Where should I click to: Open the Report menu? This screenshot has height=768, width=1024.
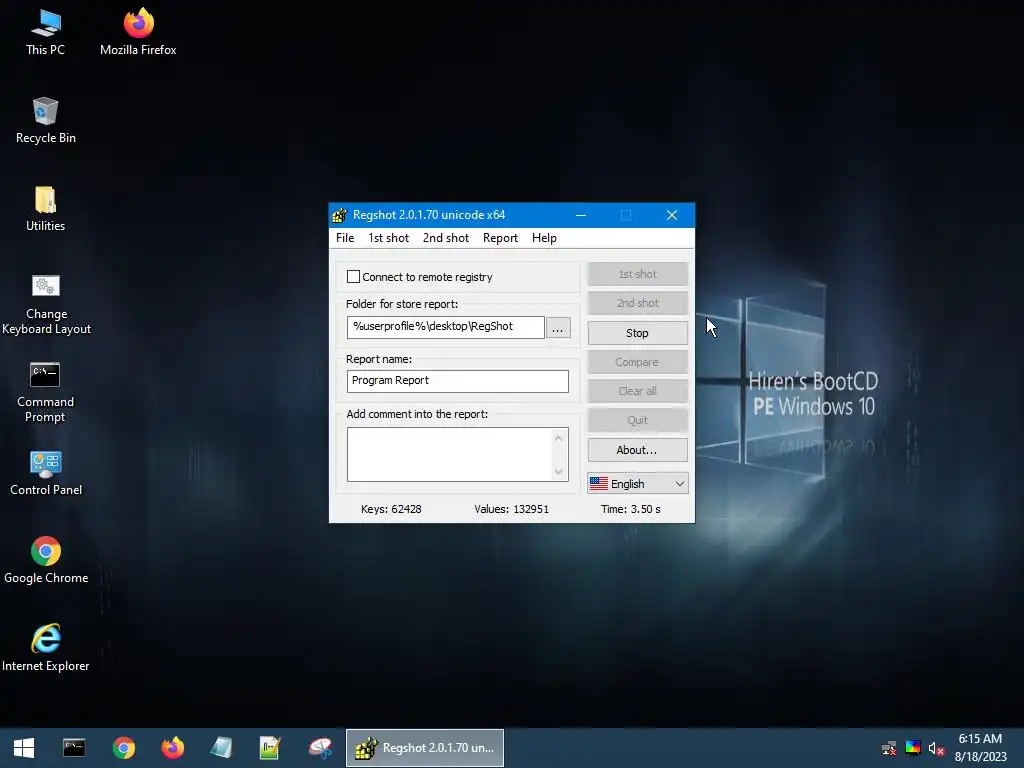point(500,238)
